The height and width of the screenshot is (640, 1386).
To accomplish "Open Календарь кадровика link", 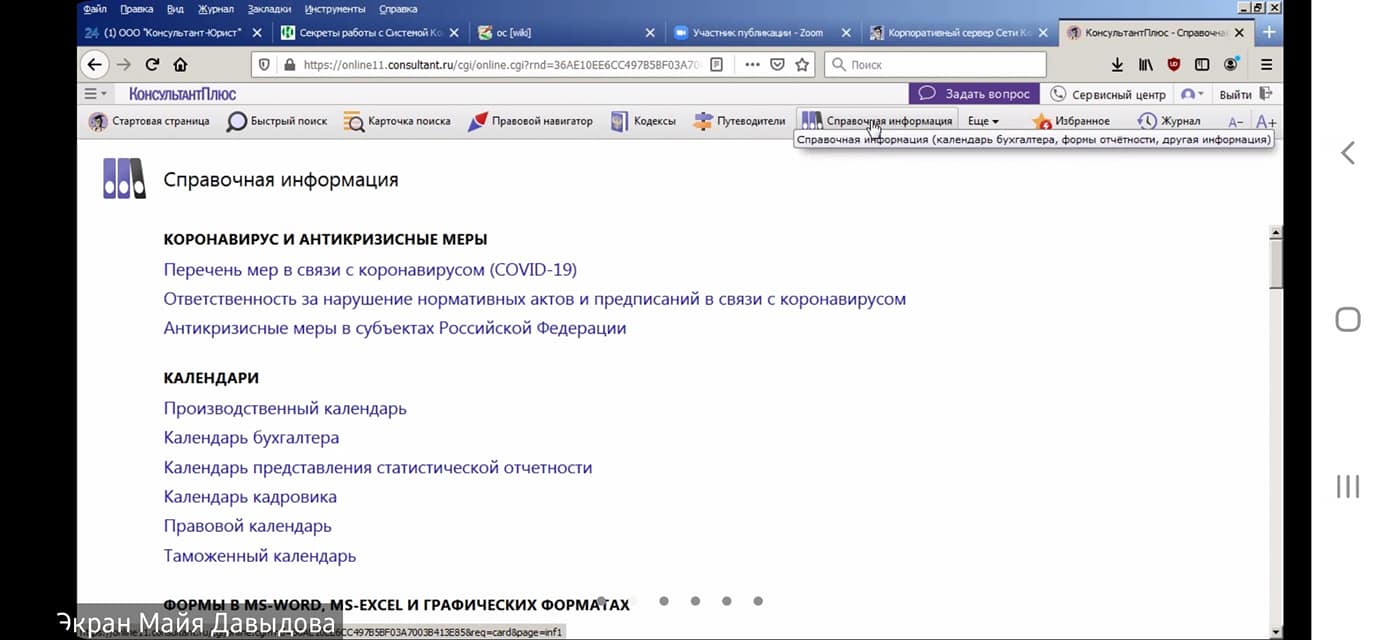I will (250, 497).
